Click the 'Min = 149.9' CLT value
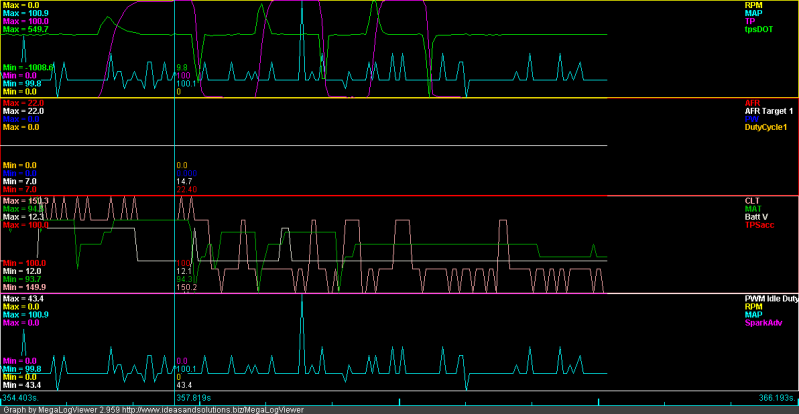 (x=24, y=287)
